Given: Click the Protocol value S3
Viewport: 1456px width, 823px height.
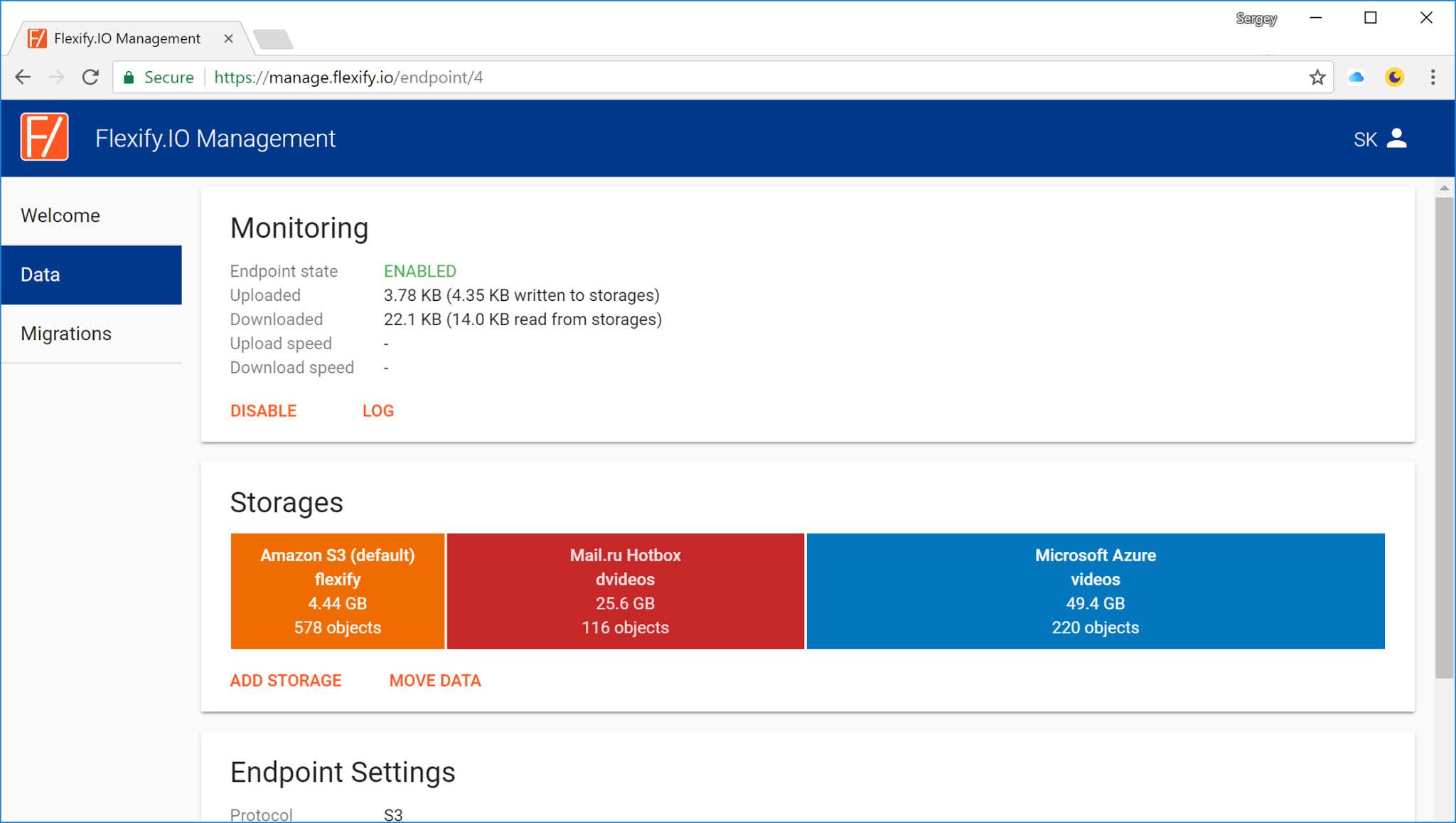Looking at the screenshot, I should tap(393, 815).
